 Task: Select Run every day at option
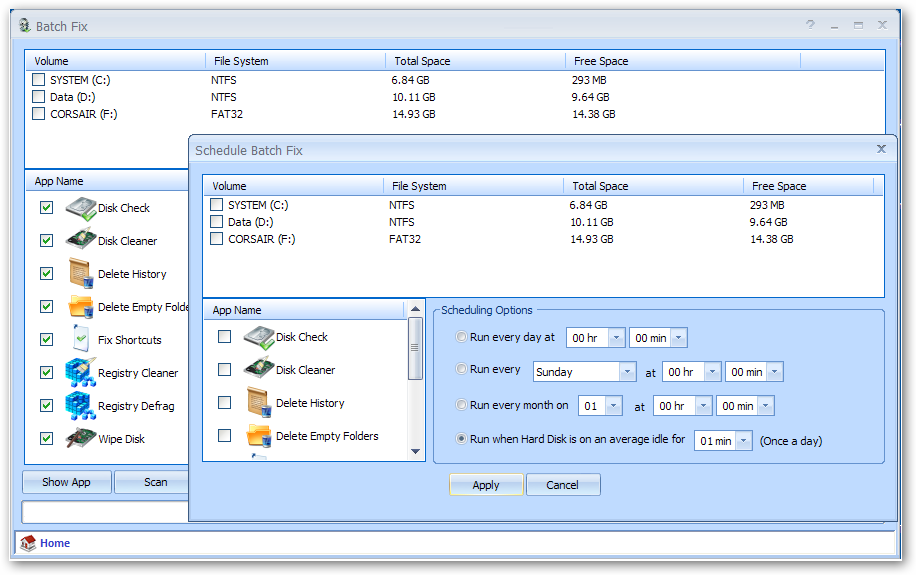(x=461, y=337)
